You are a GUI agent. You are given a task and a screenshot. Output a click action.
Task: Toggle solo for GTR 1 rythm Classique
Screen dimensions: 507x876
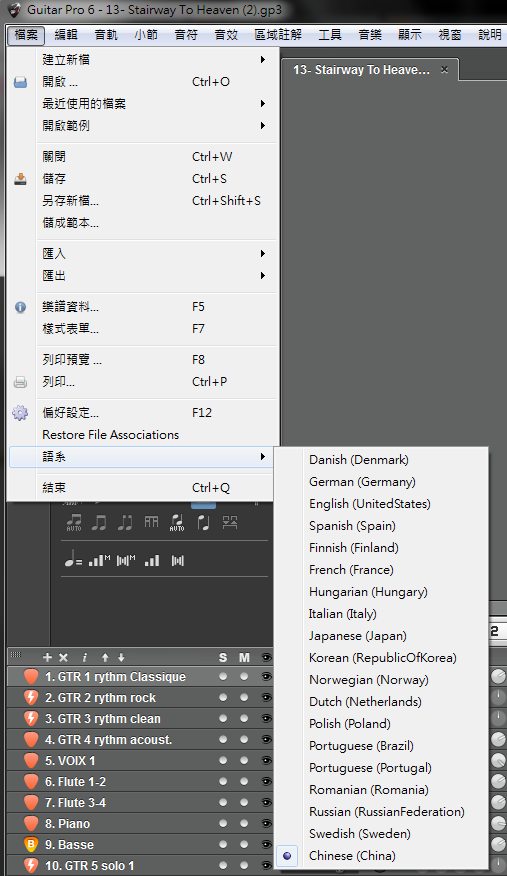223,677
